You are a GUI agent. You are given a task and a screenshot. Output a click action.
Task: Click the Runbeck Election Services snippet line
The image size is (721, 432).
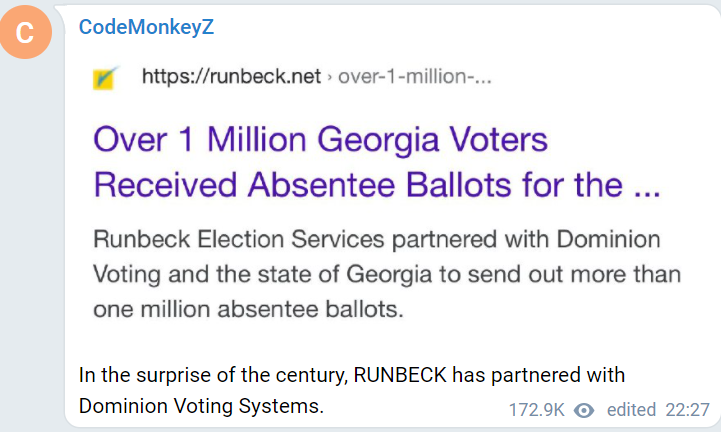click(x=377, y=239)
